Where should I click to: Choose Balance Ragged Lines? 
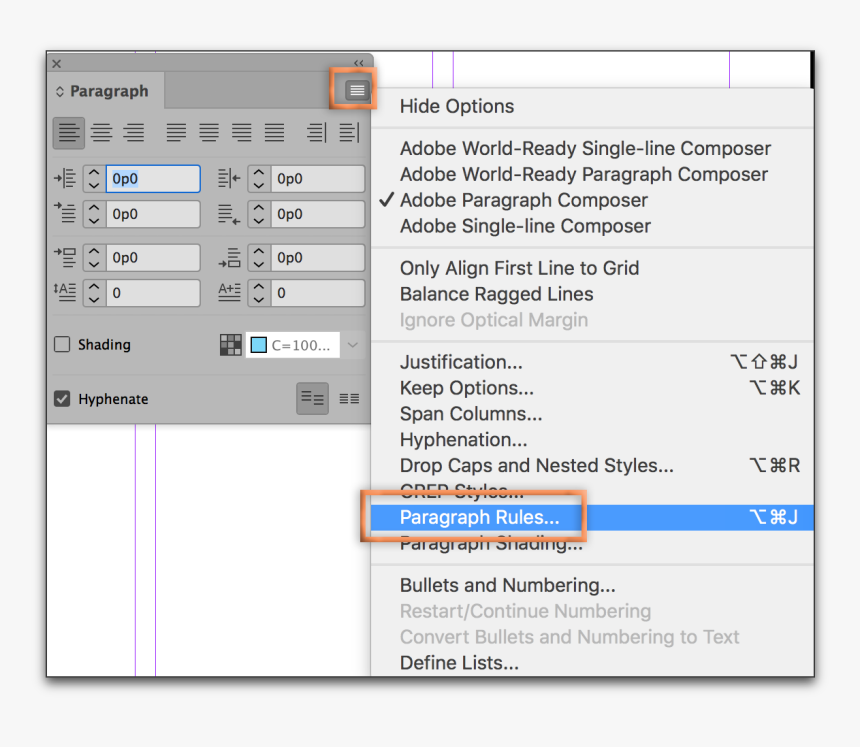[592, 294]
